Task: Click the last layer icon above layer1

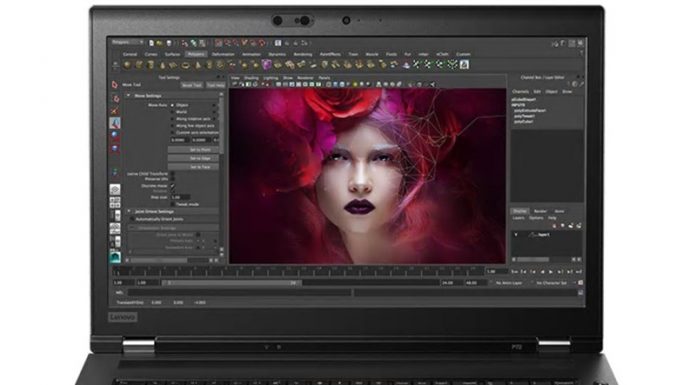Action: [x=579, y=226]
